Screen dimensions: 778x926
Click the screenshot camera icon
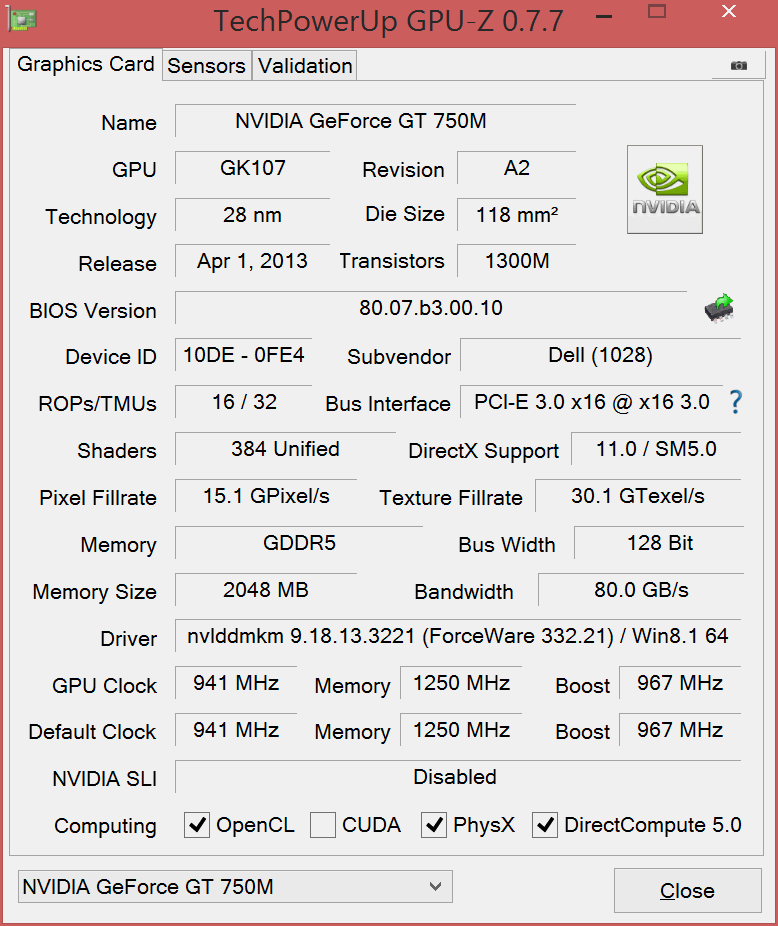pos(738,66)
